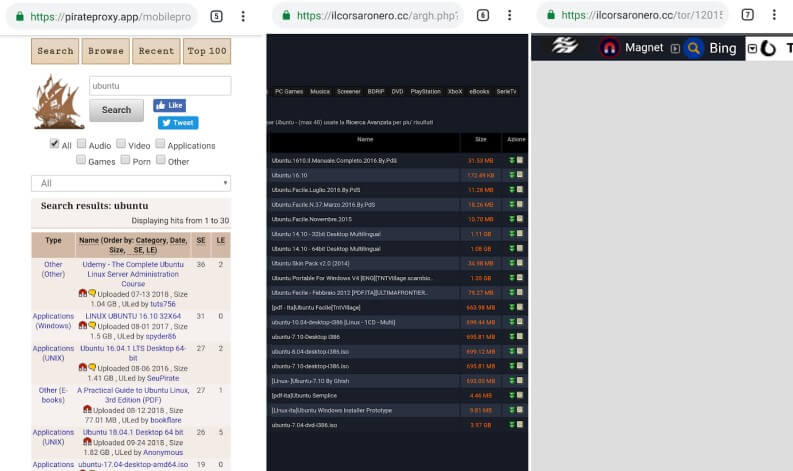Open the three-dot menu in pirateproxy window
793x471 pixels.
[x=243, y=16]
